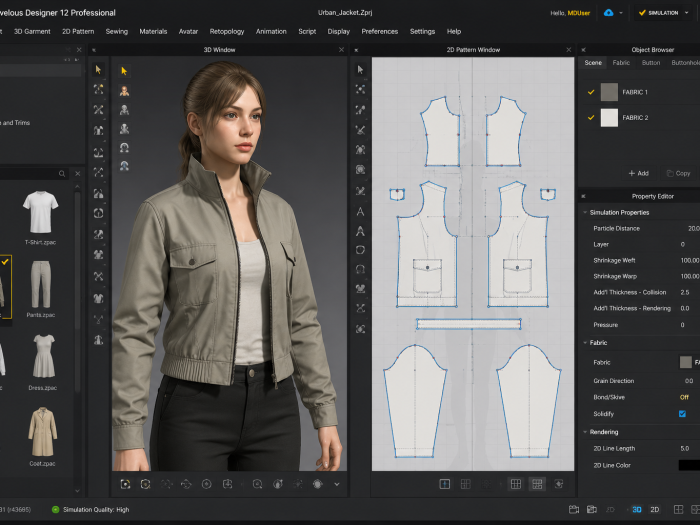Click the sphere icon in 3D bottom toolbar
This screenshot has height=525, width=700.
coord(317,484)
